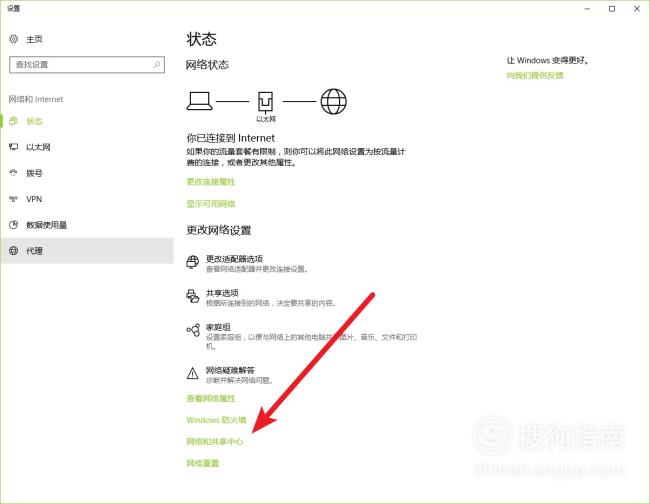The height and width of the screenshot is (504, 650).
Task: Open the 向我们提供反馈 feedback link
Action: [535, 75]
